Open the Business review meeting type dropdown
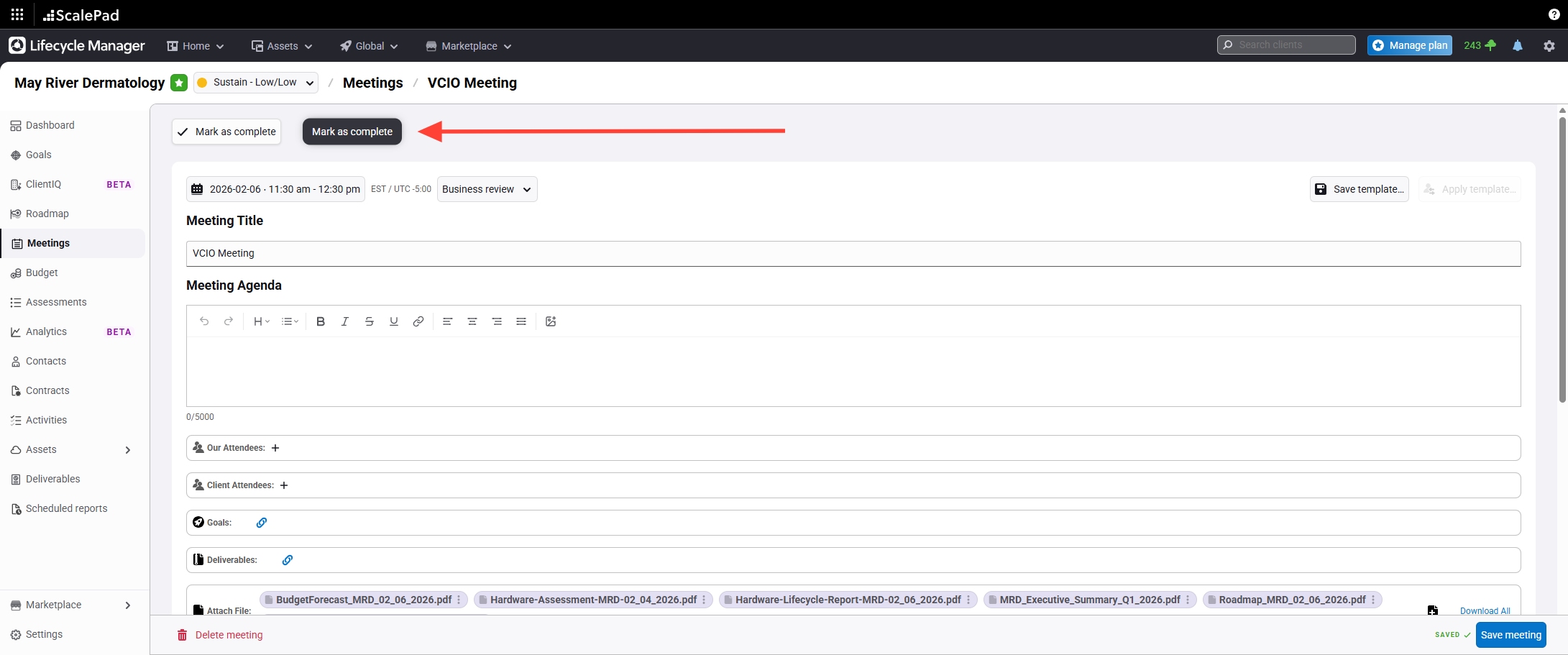The height and width of the screenshot is (655, 1568). pyautogui.click(x=487, y=189)
